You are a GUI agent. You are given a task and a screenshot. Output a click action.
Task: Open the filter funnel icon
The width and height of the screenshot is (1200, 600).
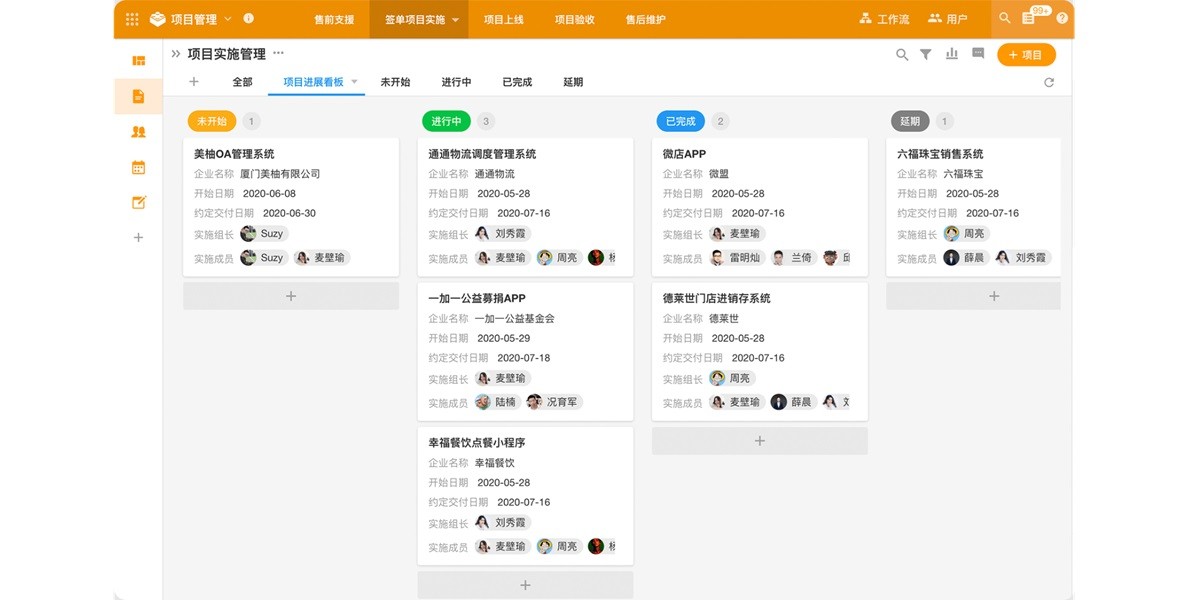(x=926, y=55)
